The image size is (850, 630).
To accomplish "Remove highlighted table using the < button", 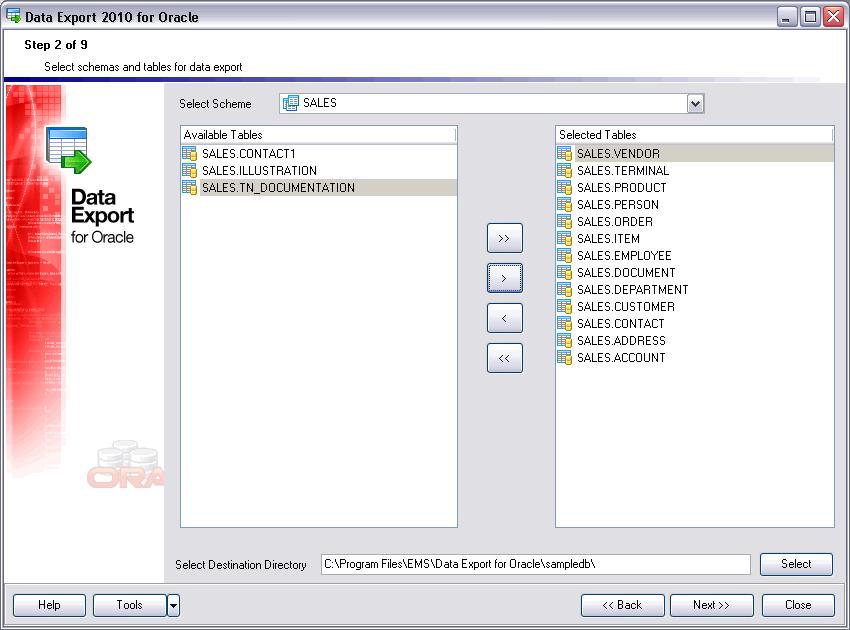I will [x=505, y=318].
